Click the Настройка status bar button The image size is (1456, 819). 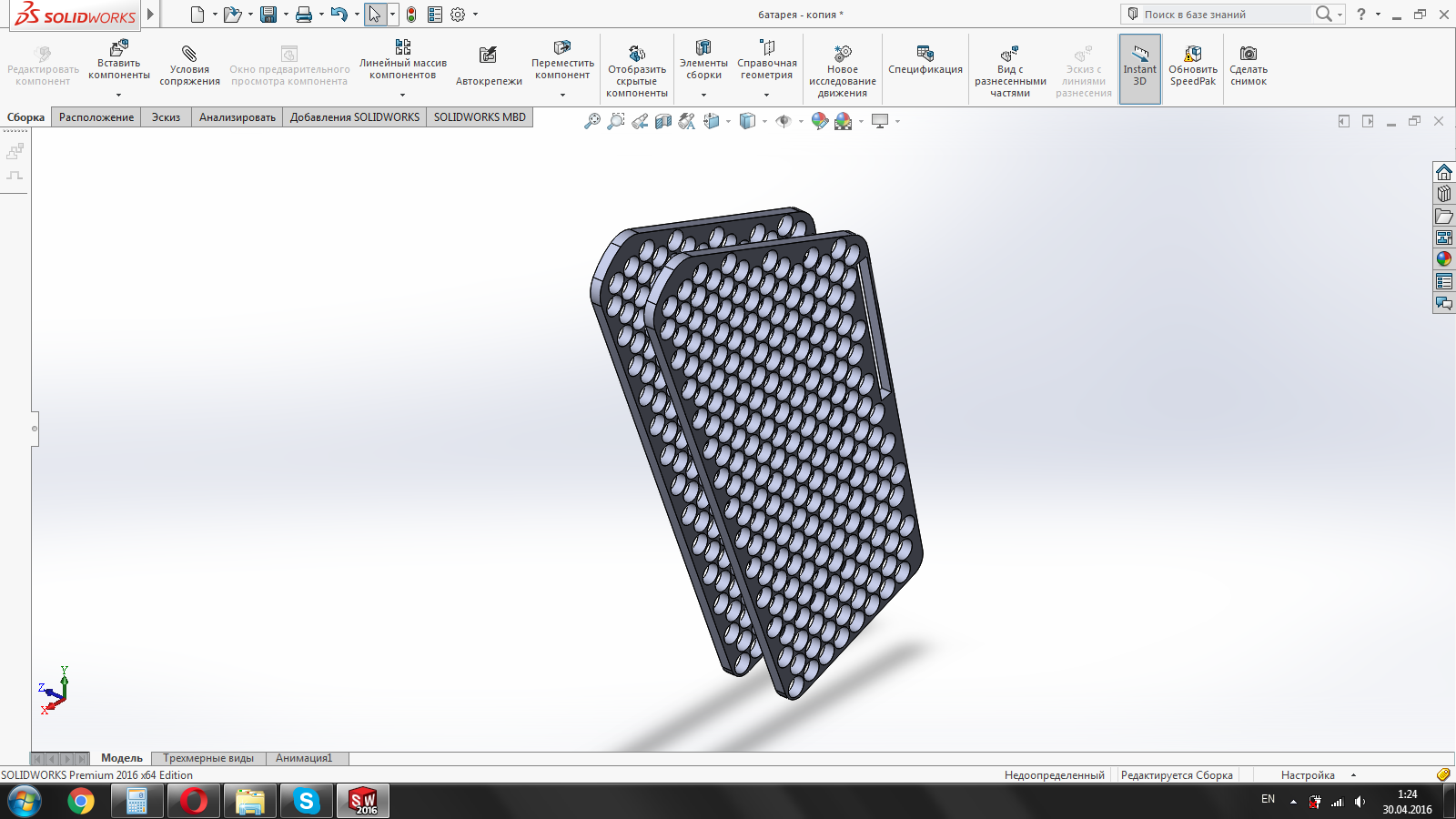pyautogui.click(x=1308, y=775)
